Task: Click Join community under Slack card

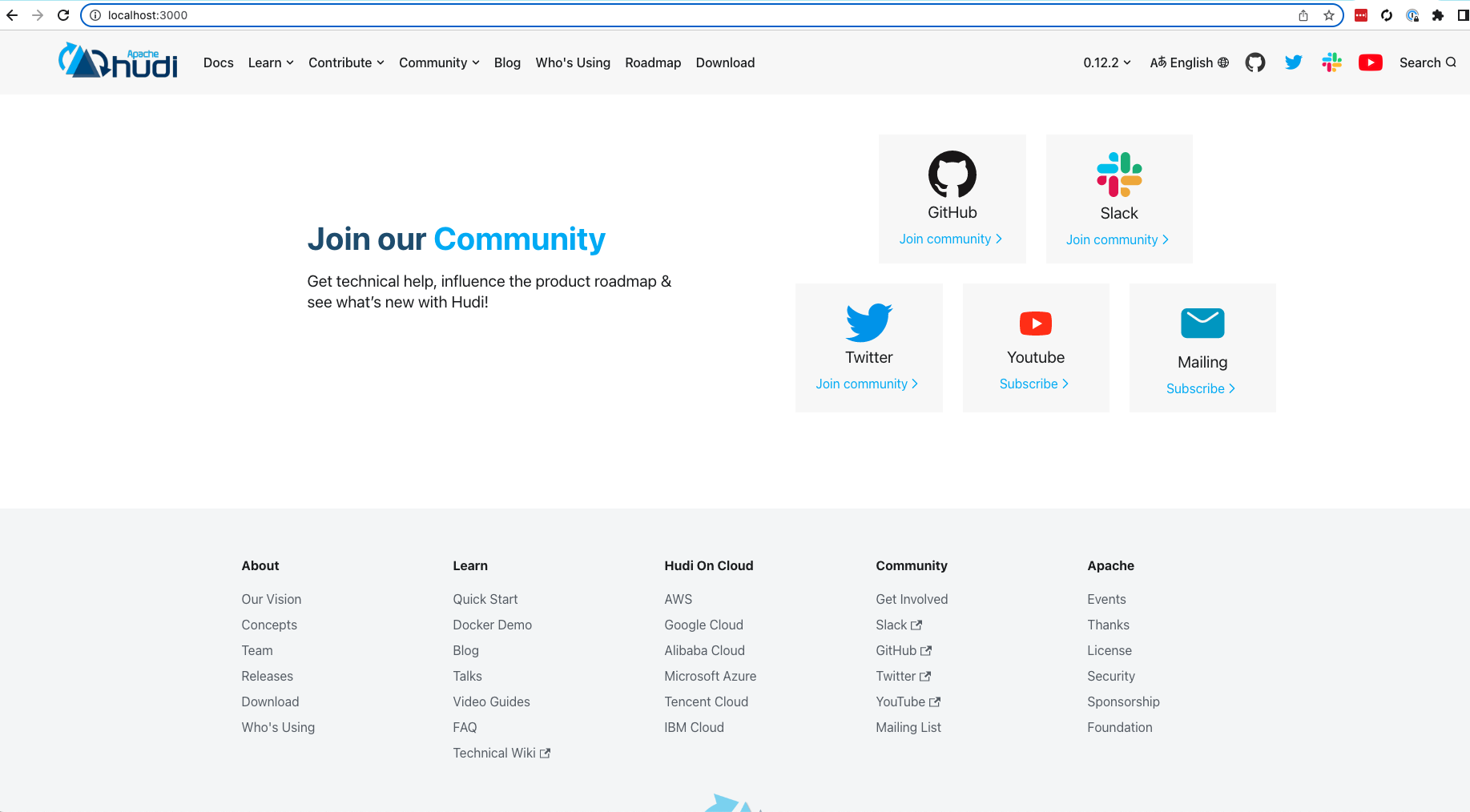Action: pos(1118,239)
